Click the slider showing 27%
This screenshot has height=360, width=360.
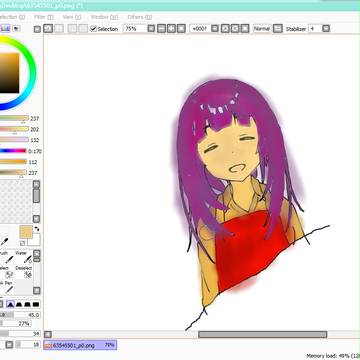pyautogui.click(x=16, y=323)
